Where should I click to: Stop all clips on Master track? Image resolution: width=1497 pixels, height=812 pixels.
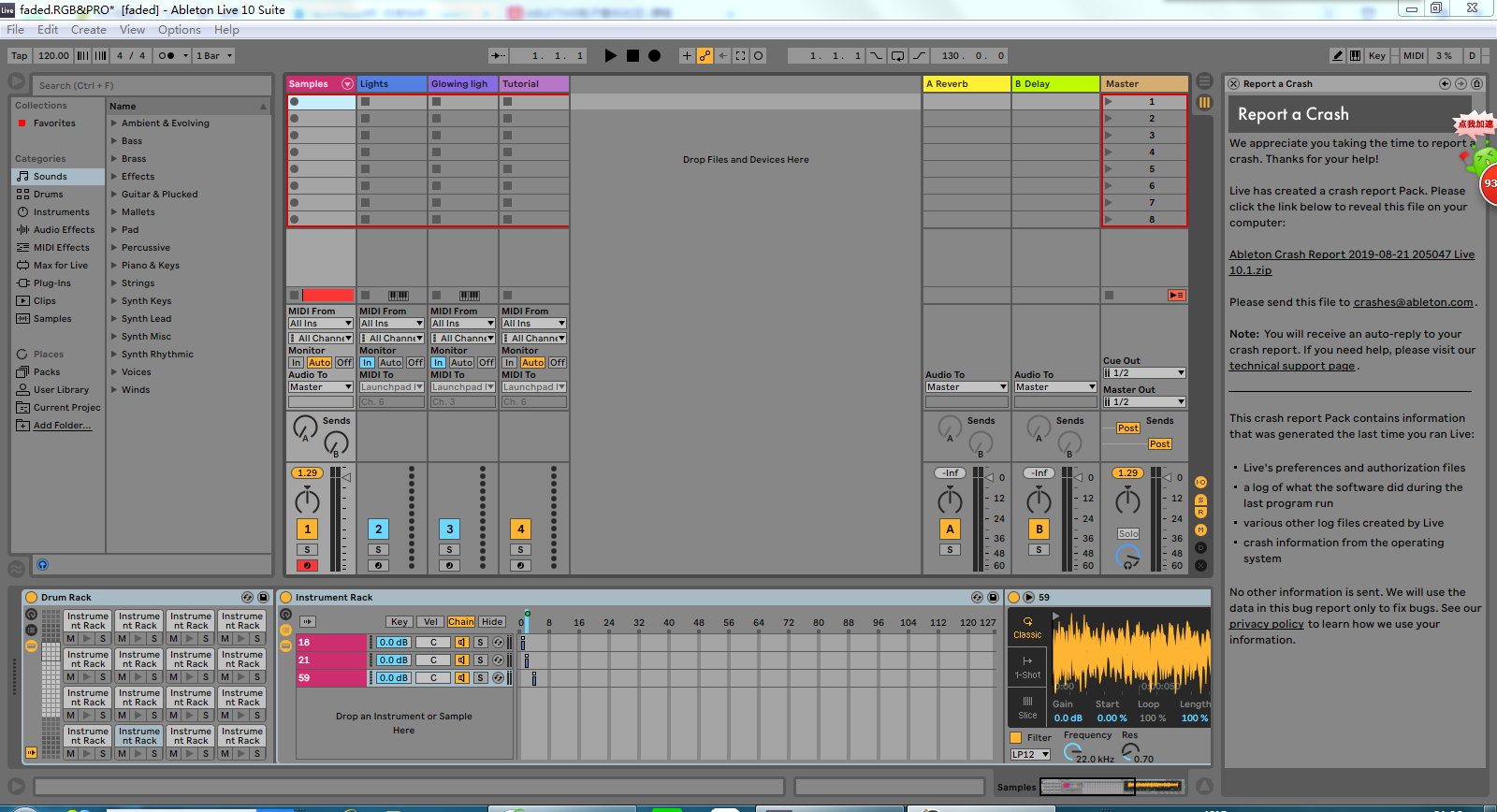[x=1109, y=296]
